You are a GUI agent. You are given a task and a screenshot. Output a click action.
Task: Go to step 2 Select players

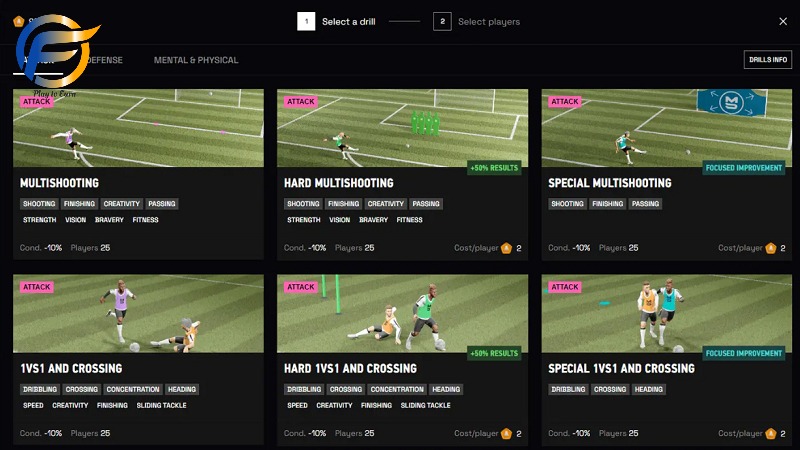(477, 21)
